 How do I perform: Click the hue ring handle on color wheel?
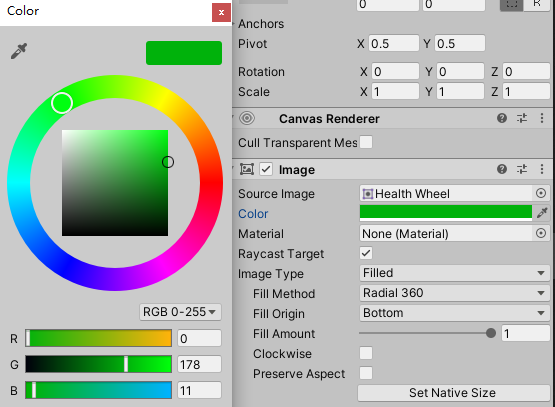tap(62, 103)
